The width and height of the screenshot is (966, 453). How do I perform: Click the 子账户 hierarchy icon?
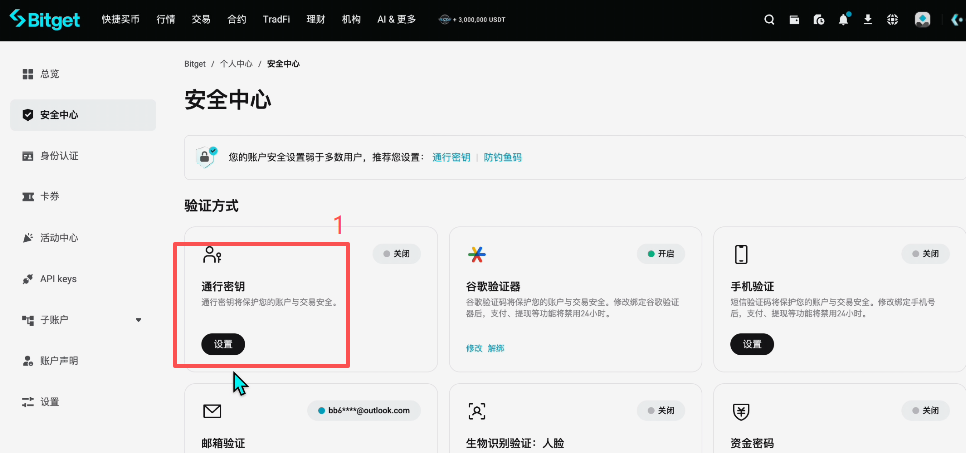pyautogui.click(x=28, y=320)
